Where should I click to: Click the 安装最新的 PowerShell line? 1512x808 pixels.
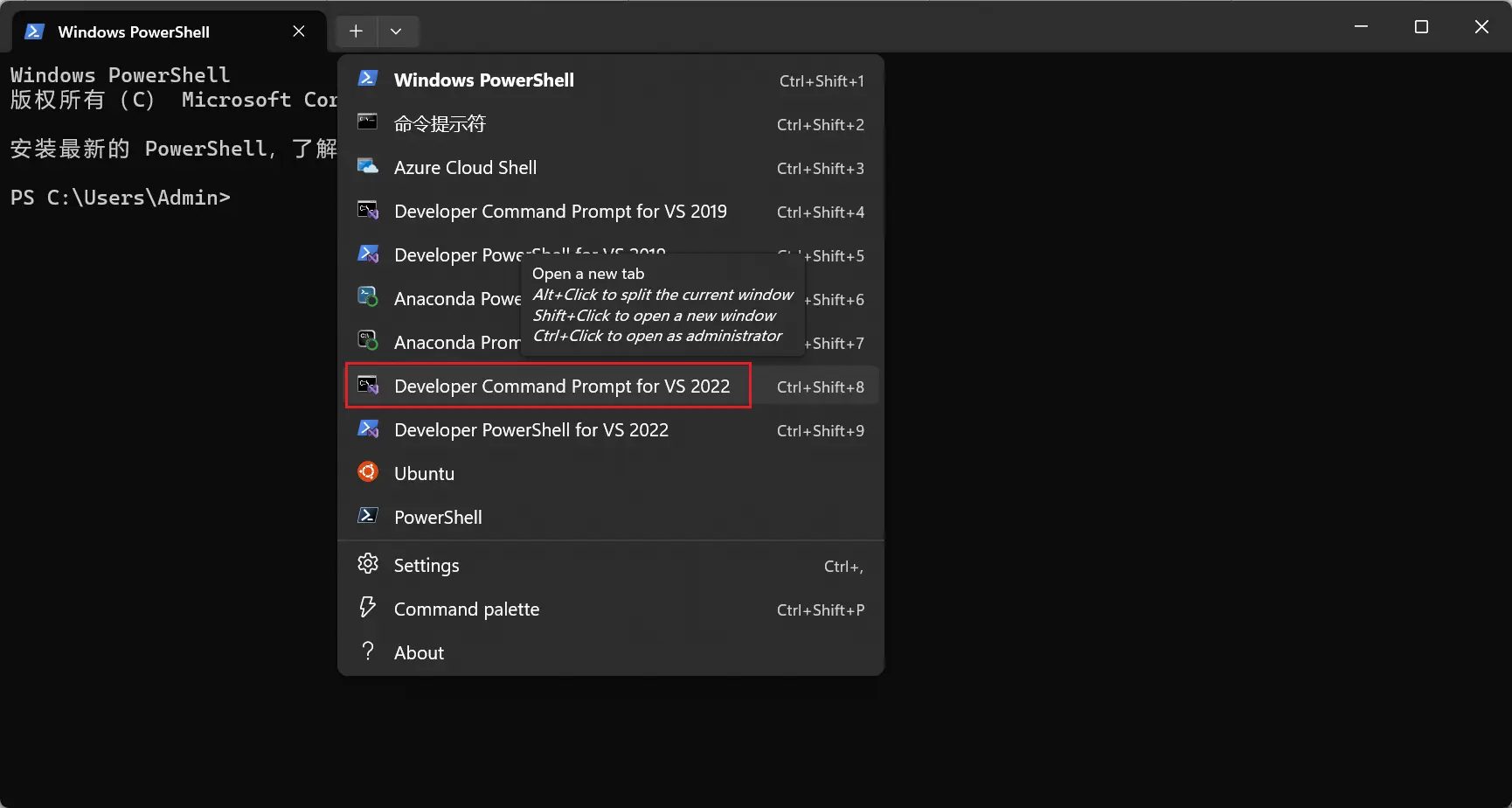point(173,149)
